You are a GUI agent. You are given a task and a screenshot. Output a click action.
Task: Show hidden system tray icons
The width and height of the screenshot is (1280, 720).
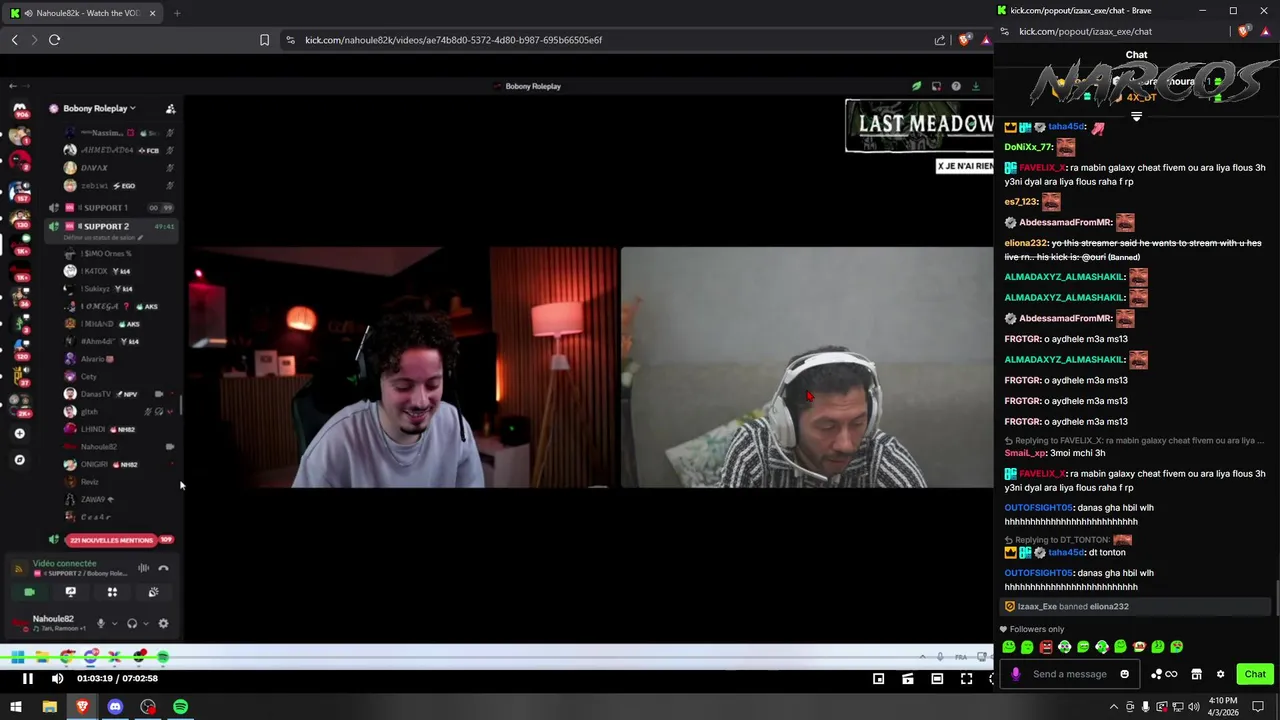(x=1114, y=707)
